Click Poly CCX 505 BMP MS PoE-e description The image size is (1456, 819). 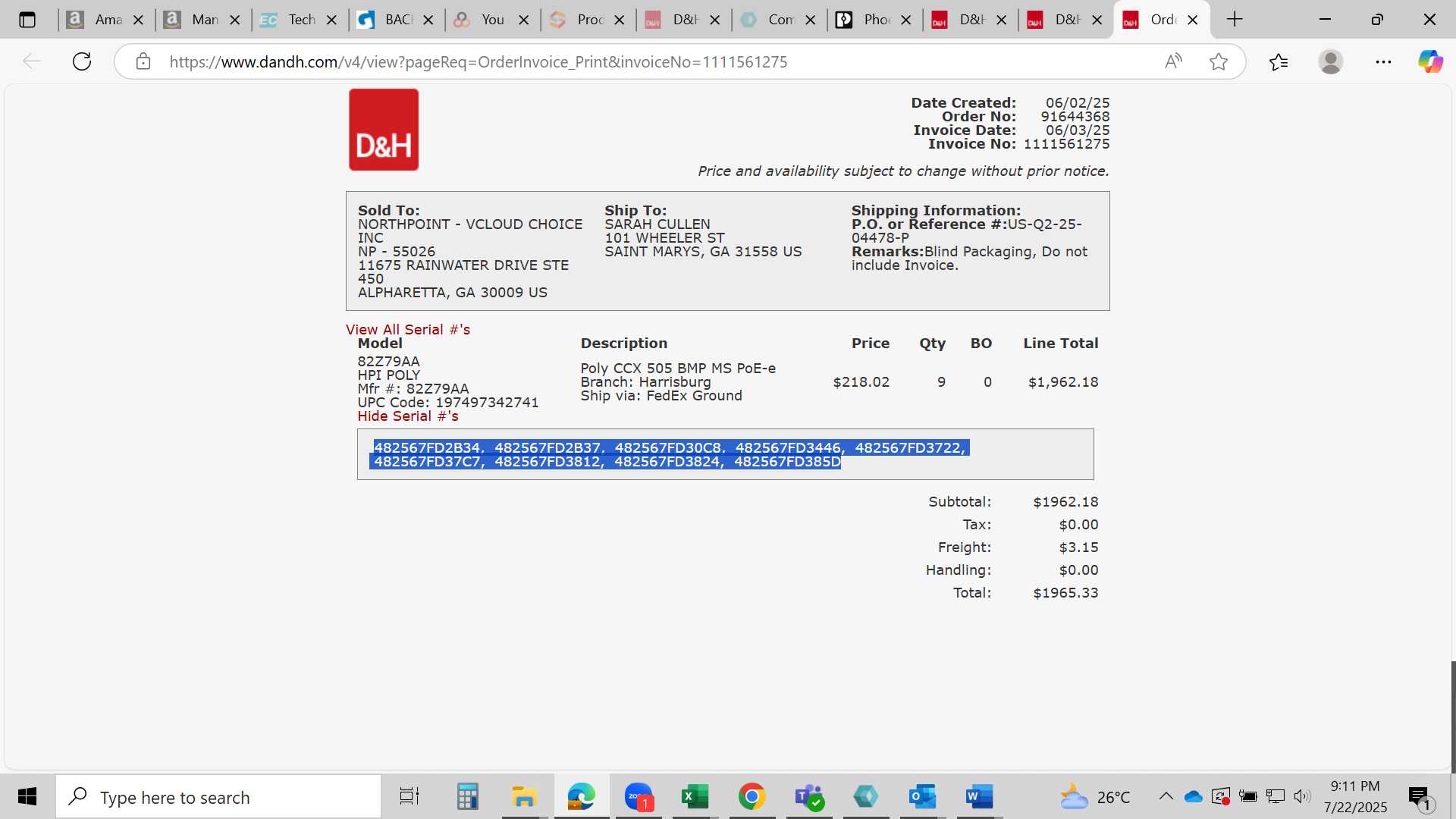point(678,368)
